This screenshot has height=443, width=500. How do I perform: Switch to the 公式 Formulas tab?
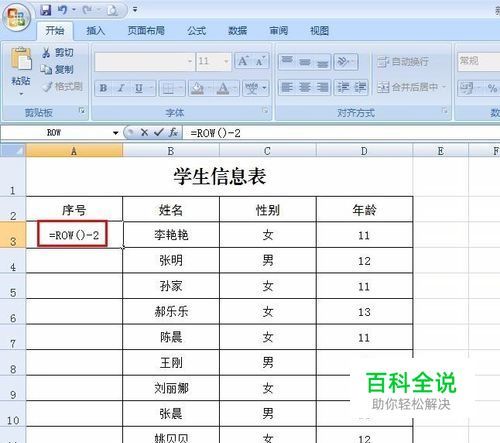pos(196,31)
